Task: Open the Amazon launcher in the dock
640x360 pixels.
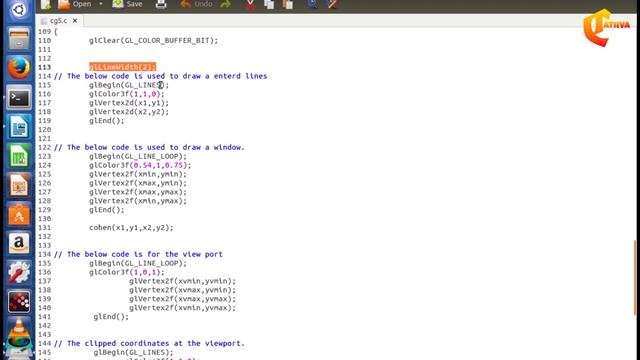Action: (19, 244)
